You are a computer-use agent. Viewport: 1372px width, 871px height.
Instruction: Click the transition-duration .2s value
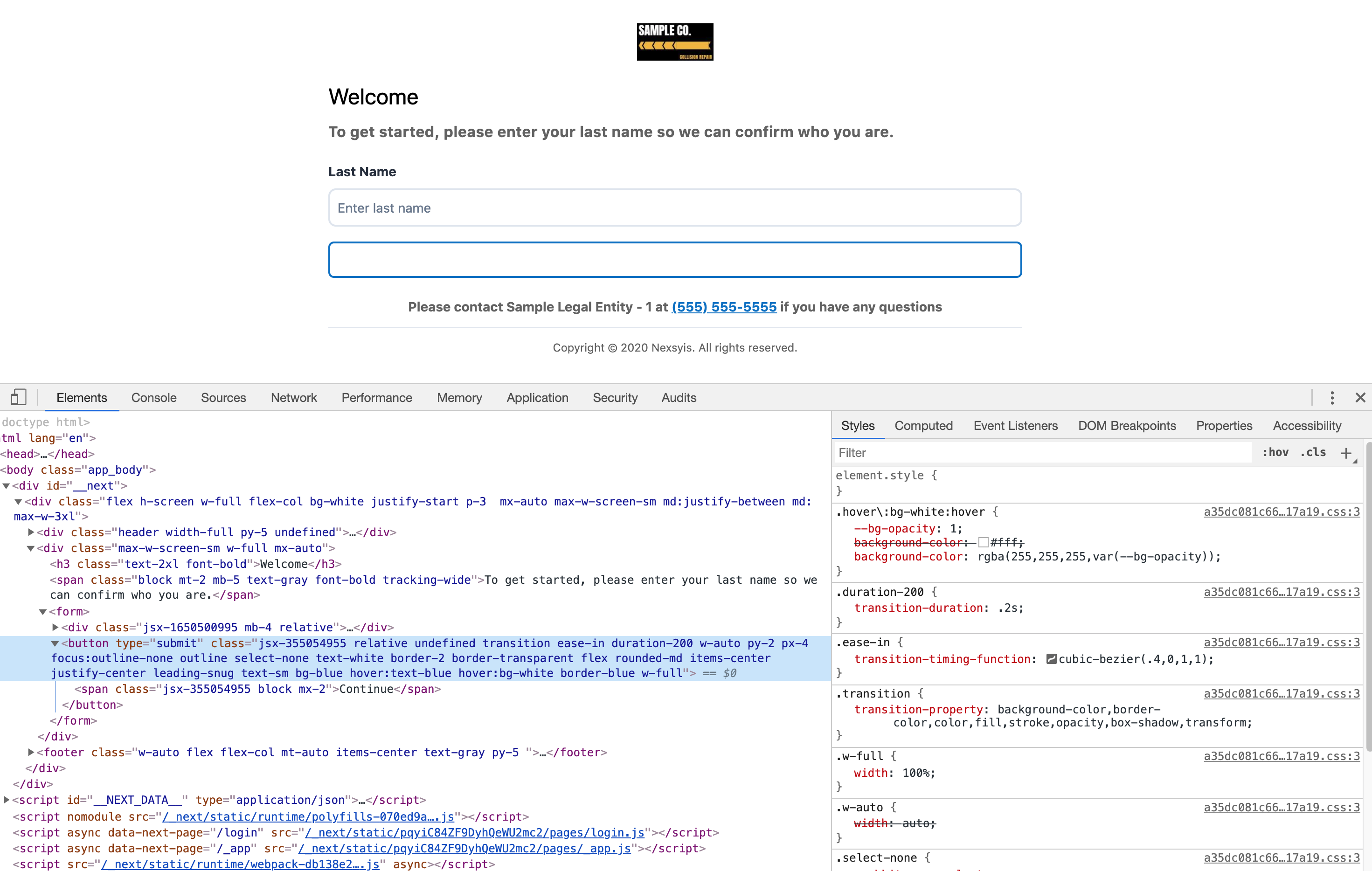1010,608
